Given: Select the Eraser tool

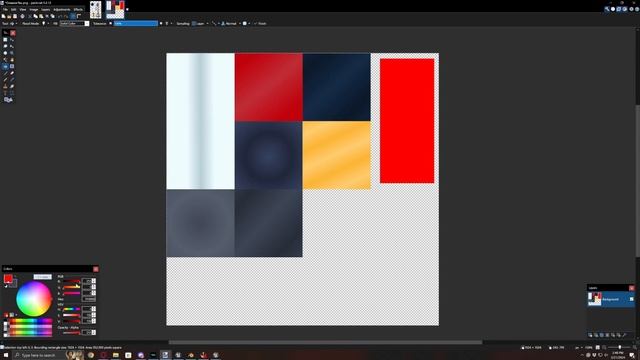Looking at the screenshot, I should (12, 73).
